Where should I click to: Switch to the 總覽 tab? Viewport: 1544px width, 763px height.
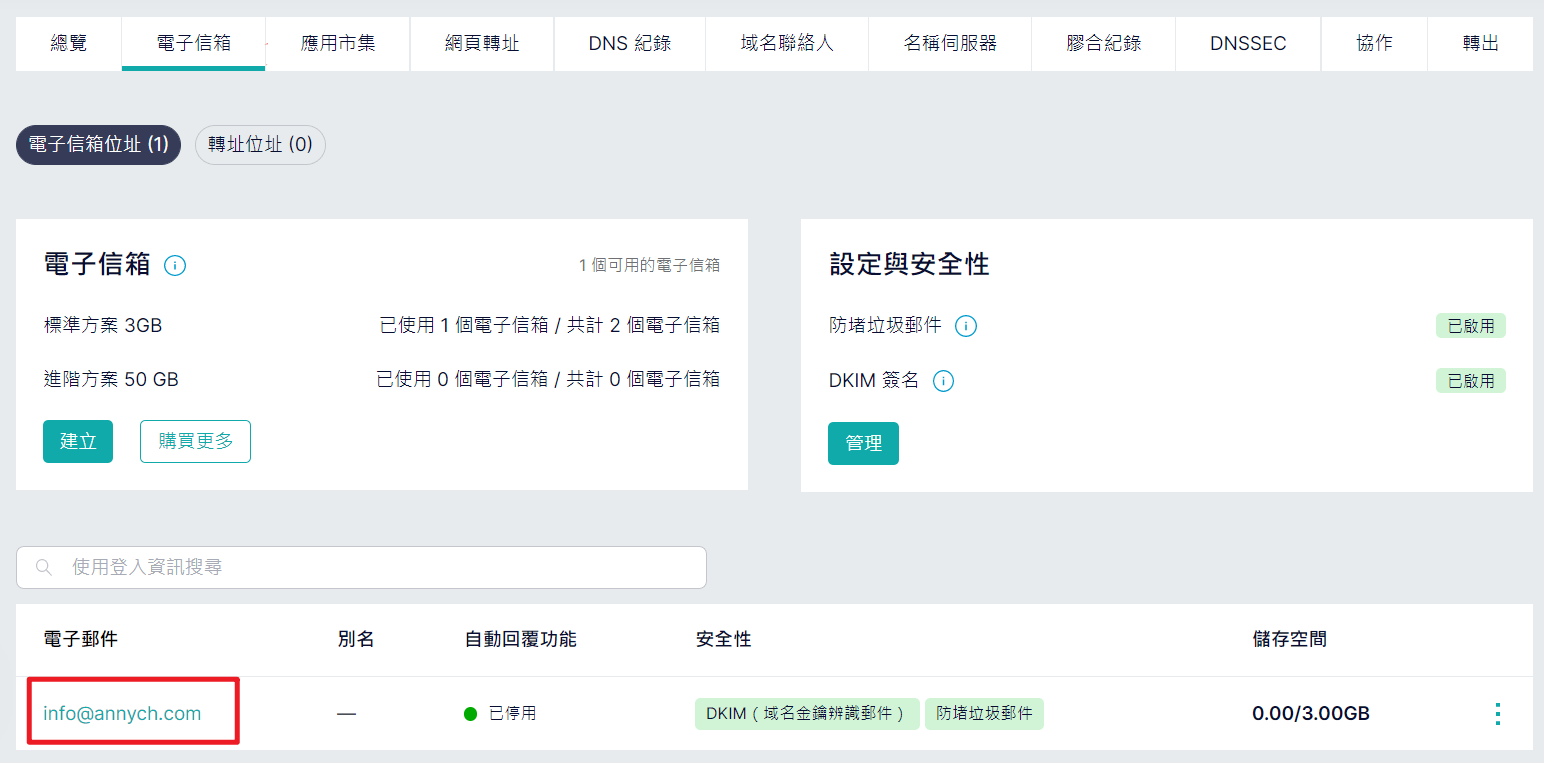click(x=68, y=43)
